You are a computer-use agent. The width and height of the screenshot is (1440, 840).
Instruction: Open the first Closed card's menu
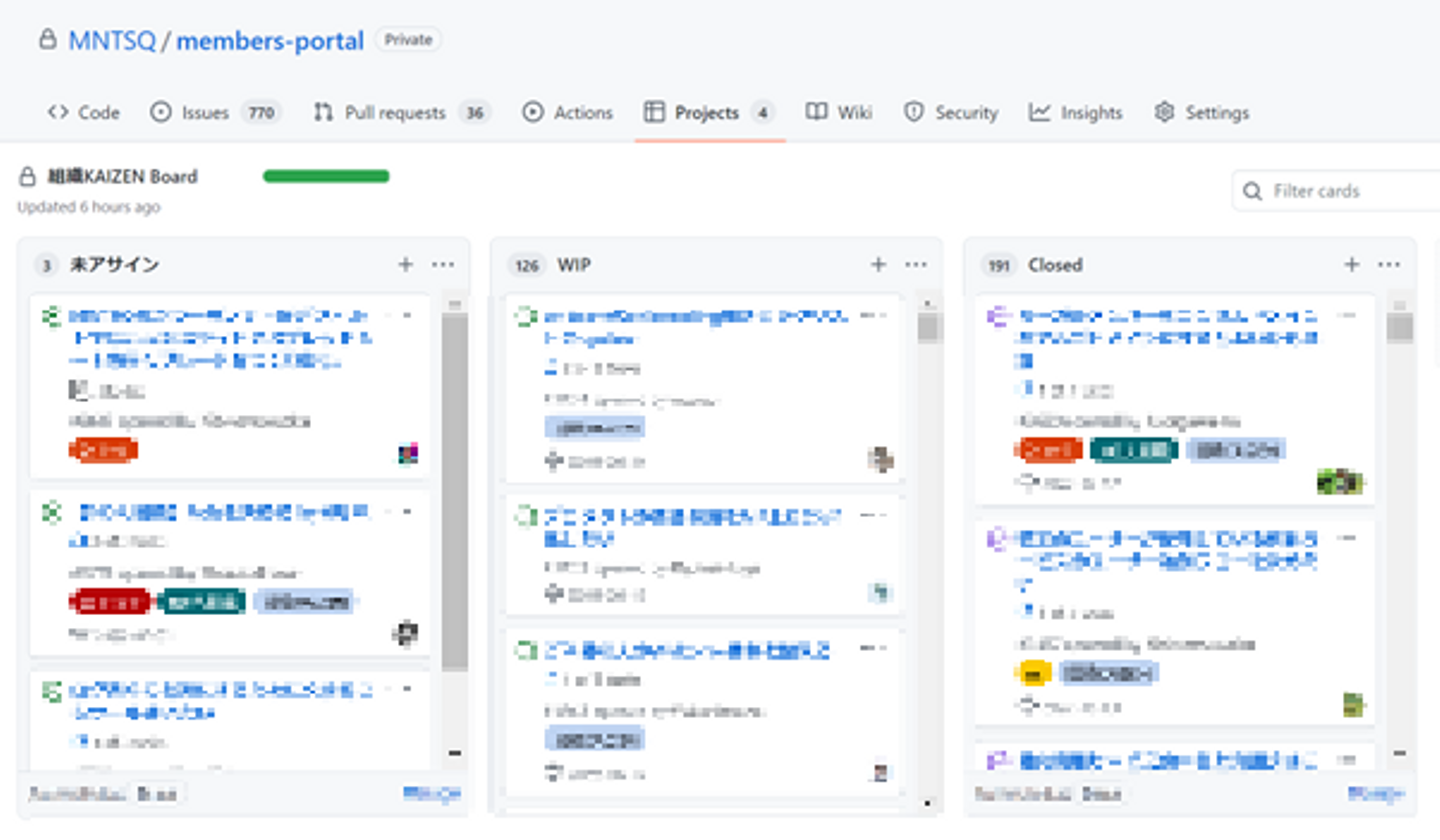[x=1347, y=315]
